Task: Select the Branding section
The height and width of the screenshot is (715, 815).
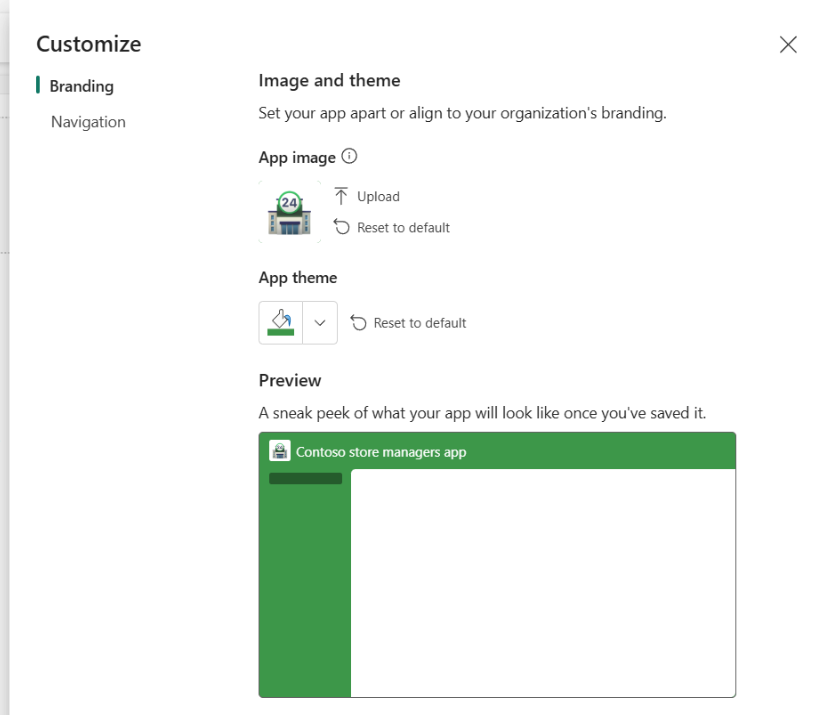Action: click(x=81, y=86)
